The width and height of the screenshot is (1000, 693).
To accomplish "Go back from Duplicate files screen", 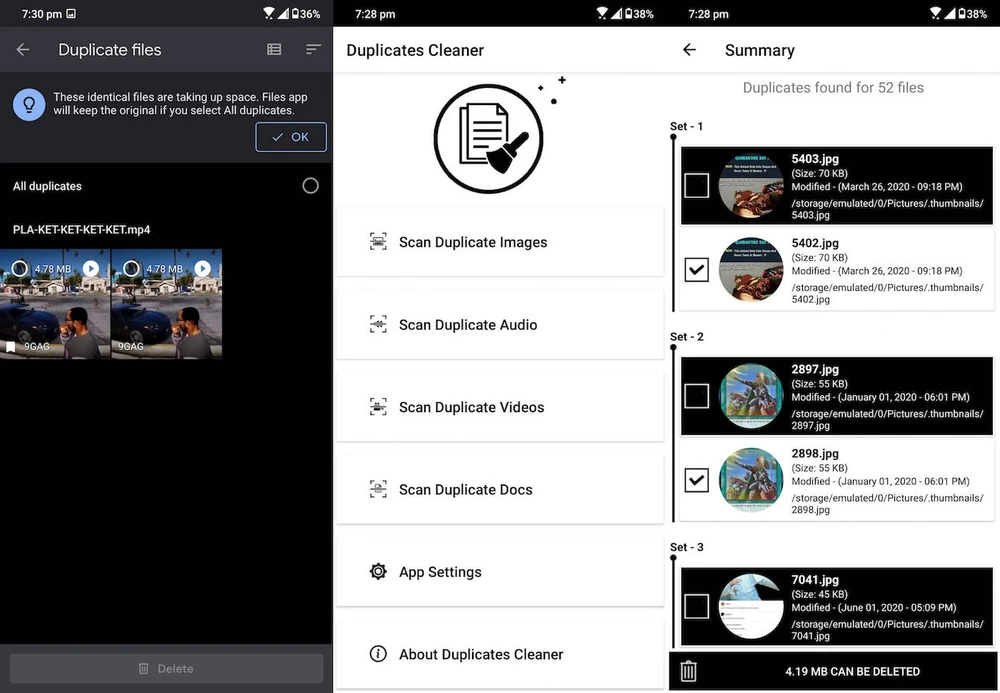I will coord(23,50).
